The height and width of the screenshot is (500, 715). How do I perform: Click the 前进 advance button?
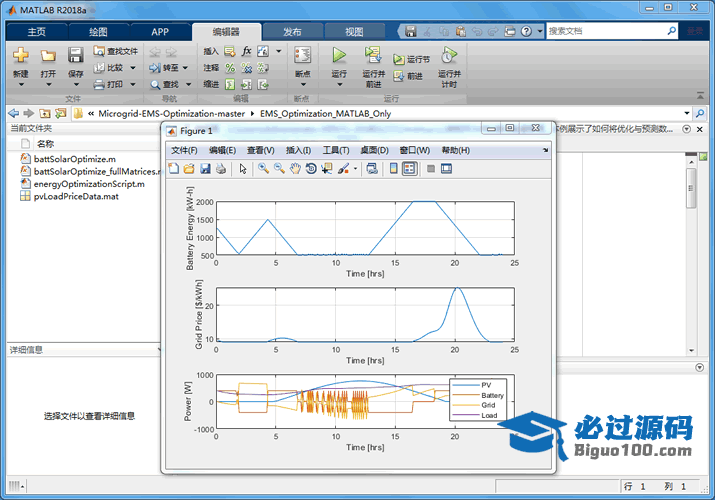click(x=409, y=76)
